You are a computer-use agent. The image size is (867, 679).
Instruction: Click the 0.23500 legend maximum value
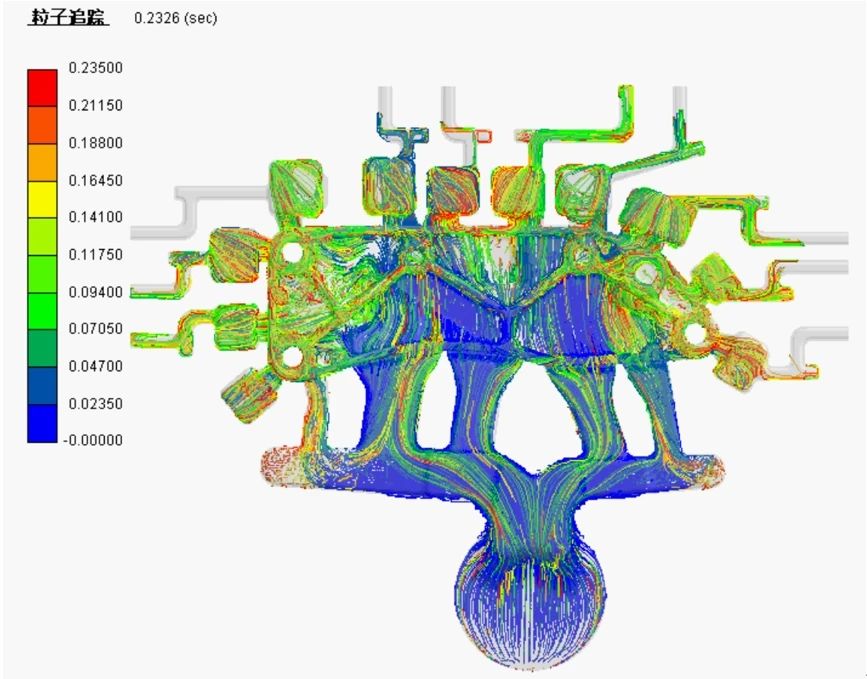[x=94, y=67]
